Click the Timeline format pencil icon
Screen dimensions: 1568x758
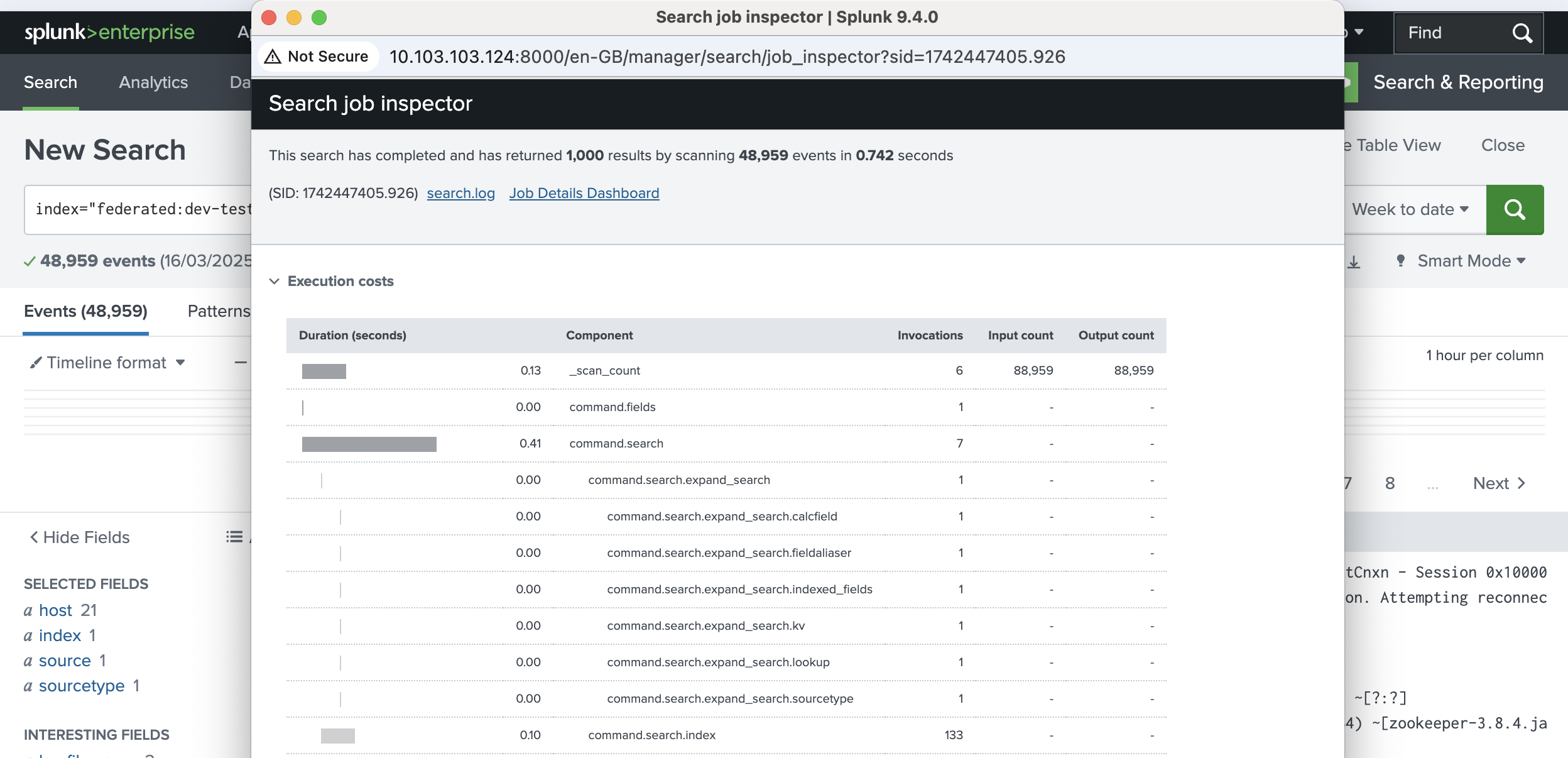tap(36, 363)
